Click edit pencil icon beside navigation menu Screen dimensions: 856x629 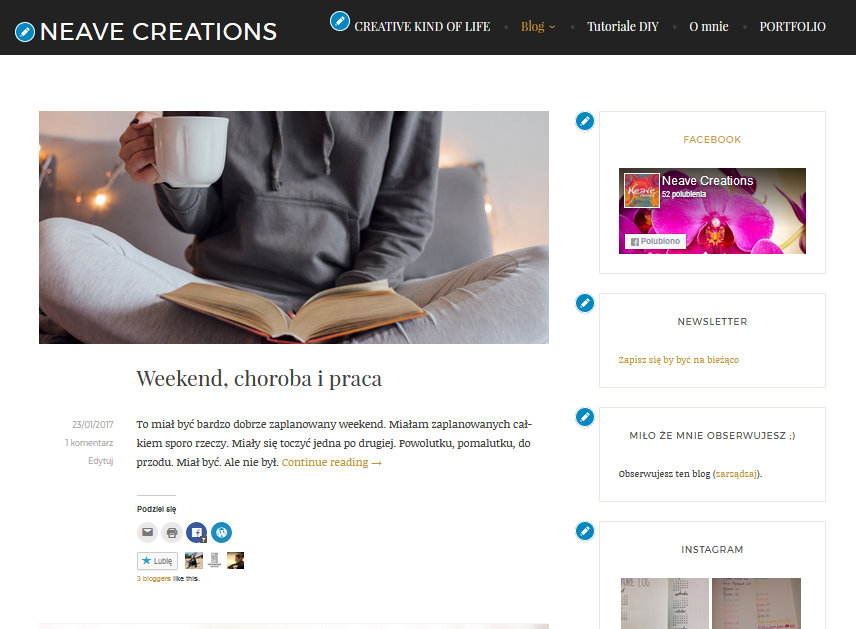pos(340,21)
